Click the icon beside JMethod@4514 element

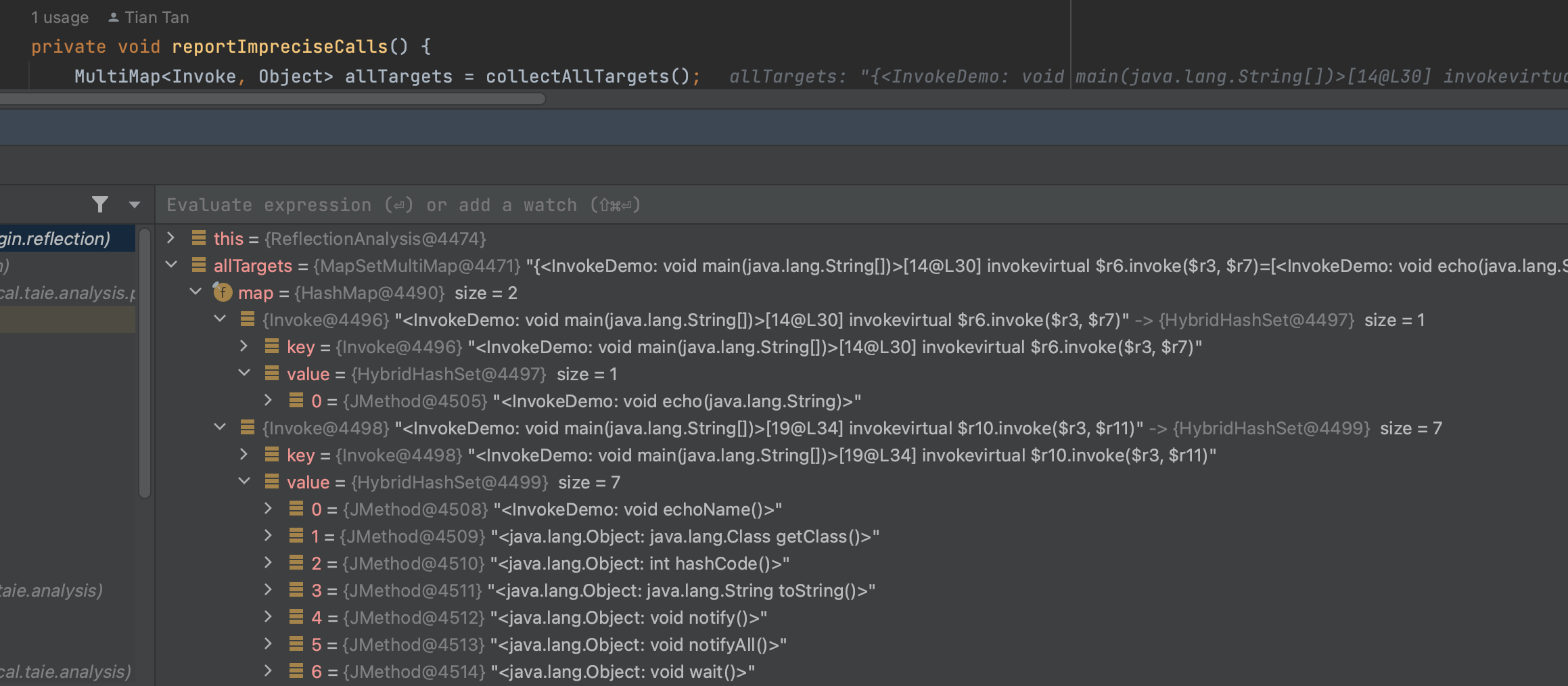[x=296, y=670]
